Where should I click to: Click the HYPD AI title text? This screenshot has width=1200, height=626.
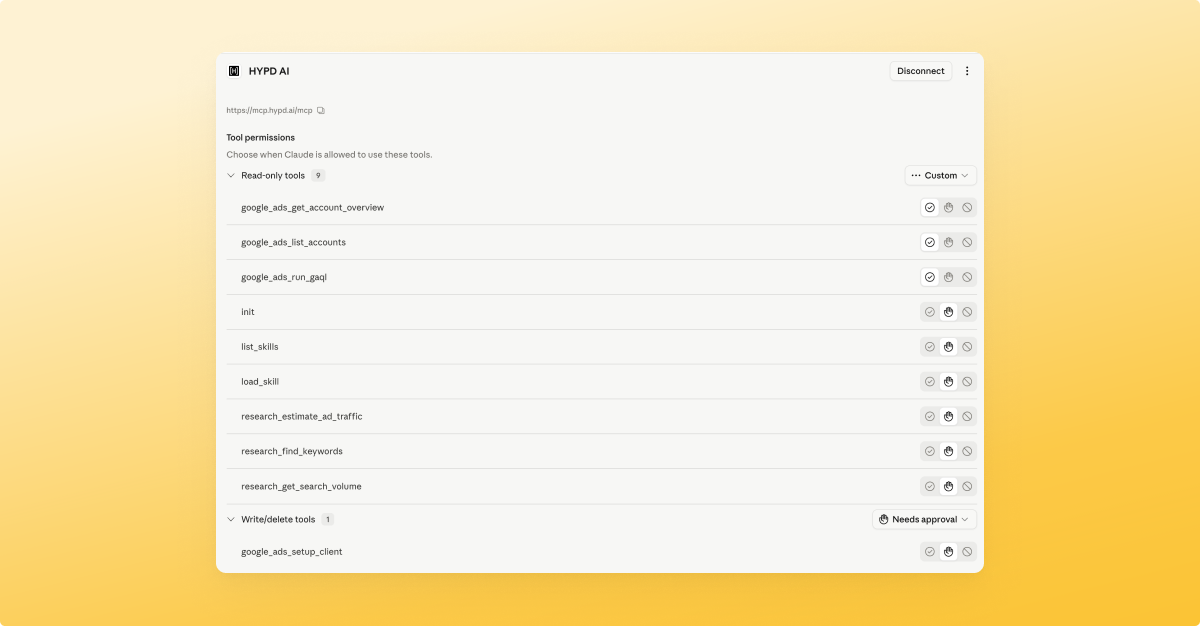coord(269,71)
